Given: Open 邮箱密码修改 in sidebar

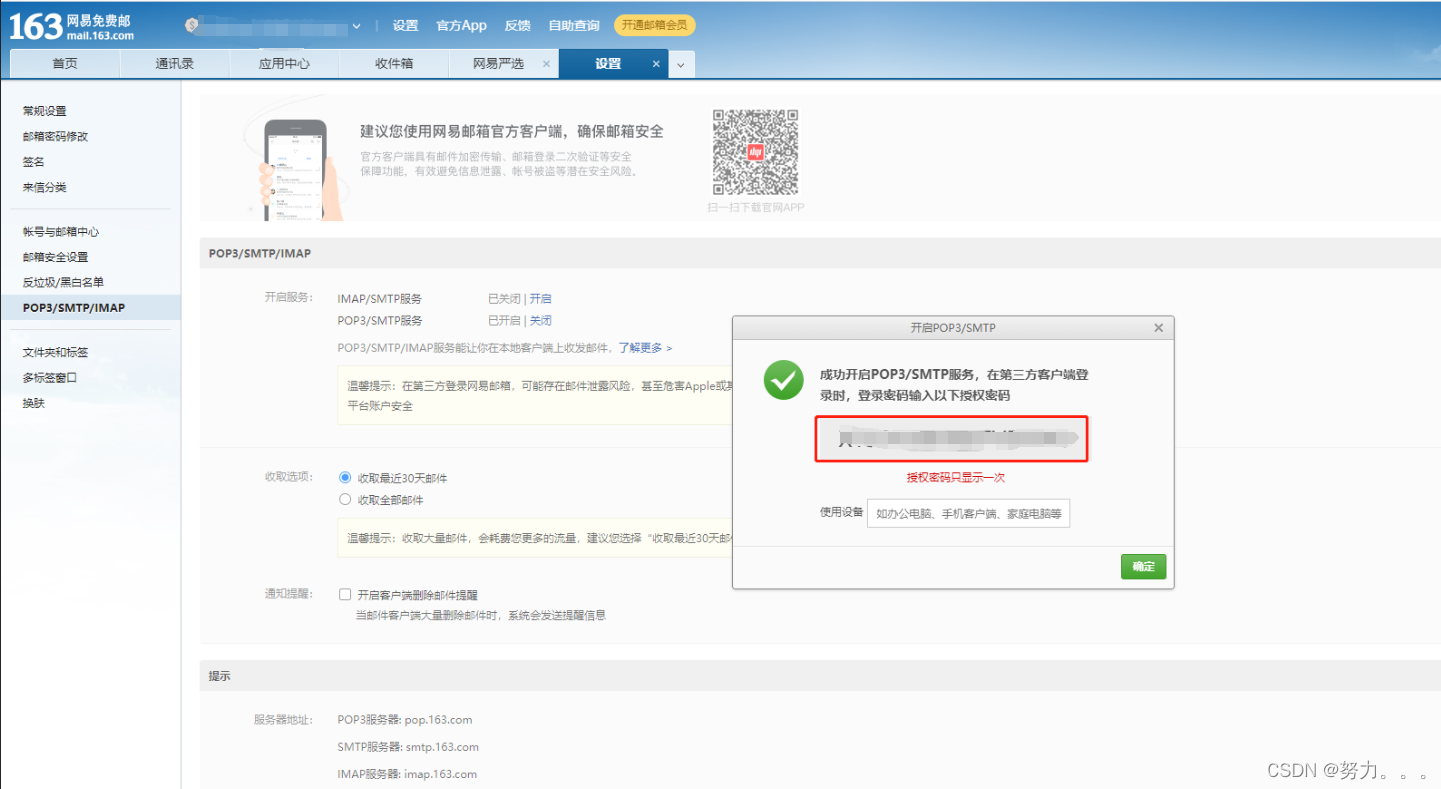Looking at the screenshot, I should point(56,136).
